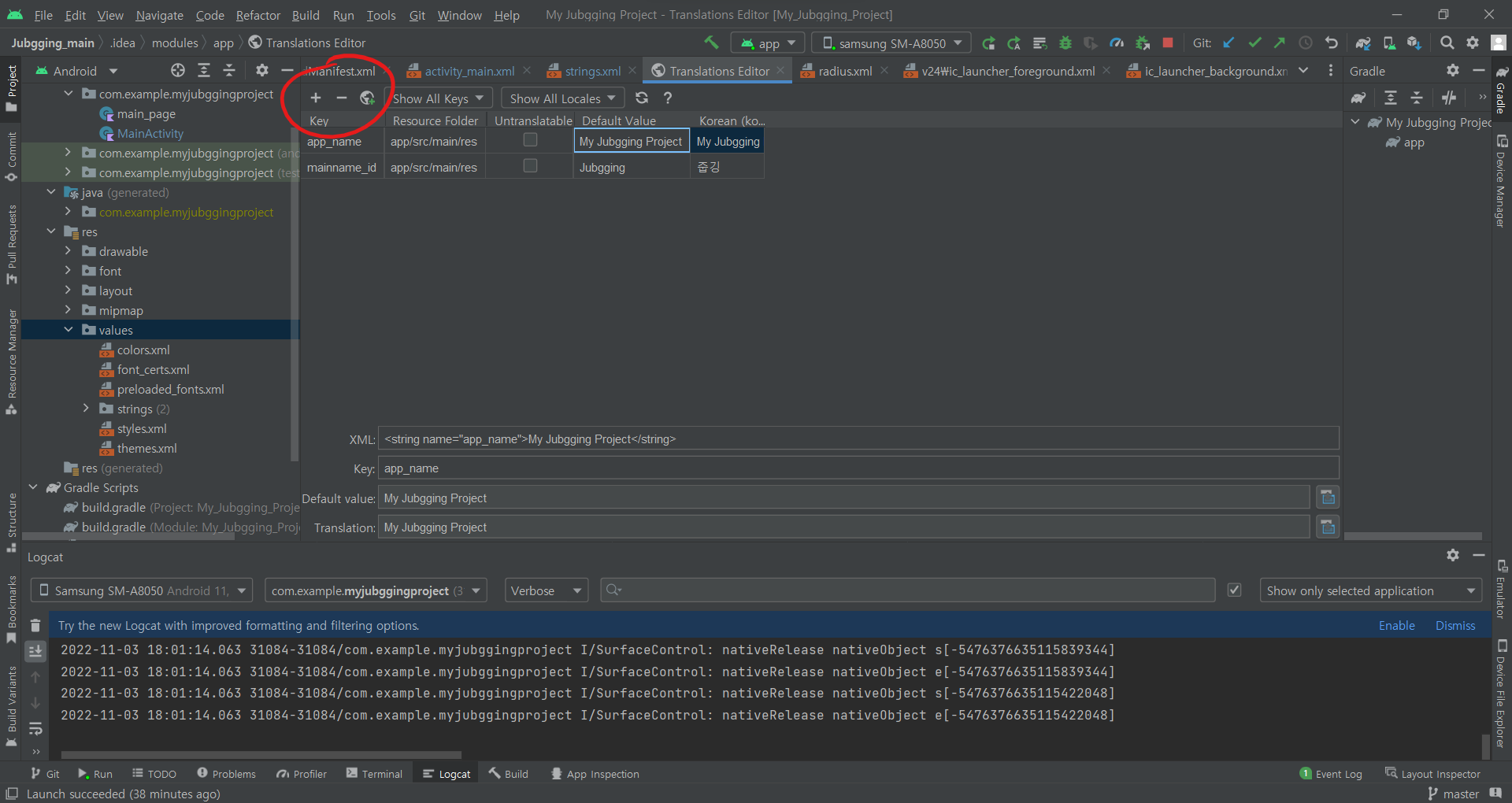This screenshot has width=1512, height=803.
Task: Expand the drawable folder in tree
Action: coord(68,251)
